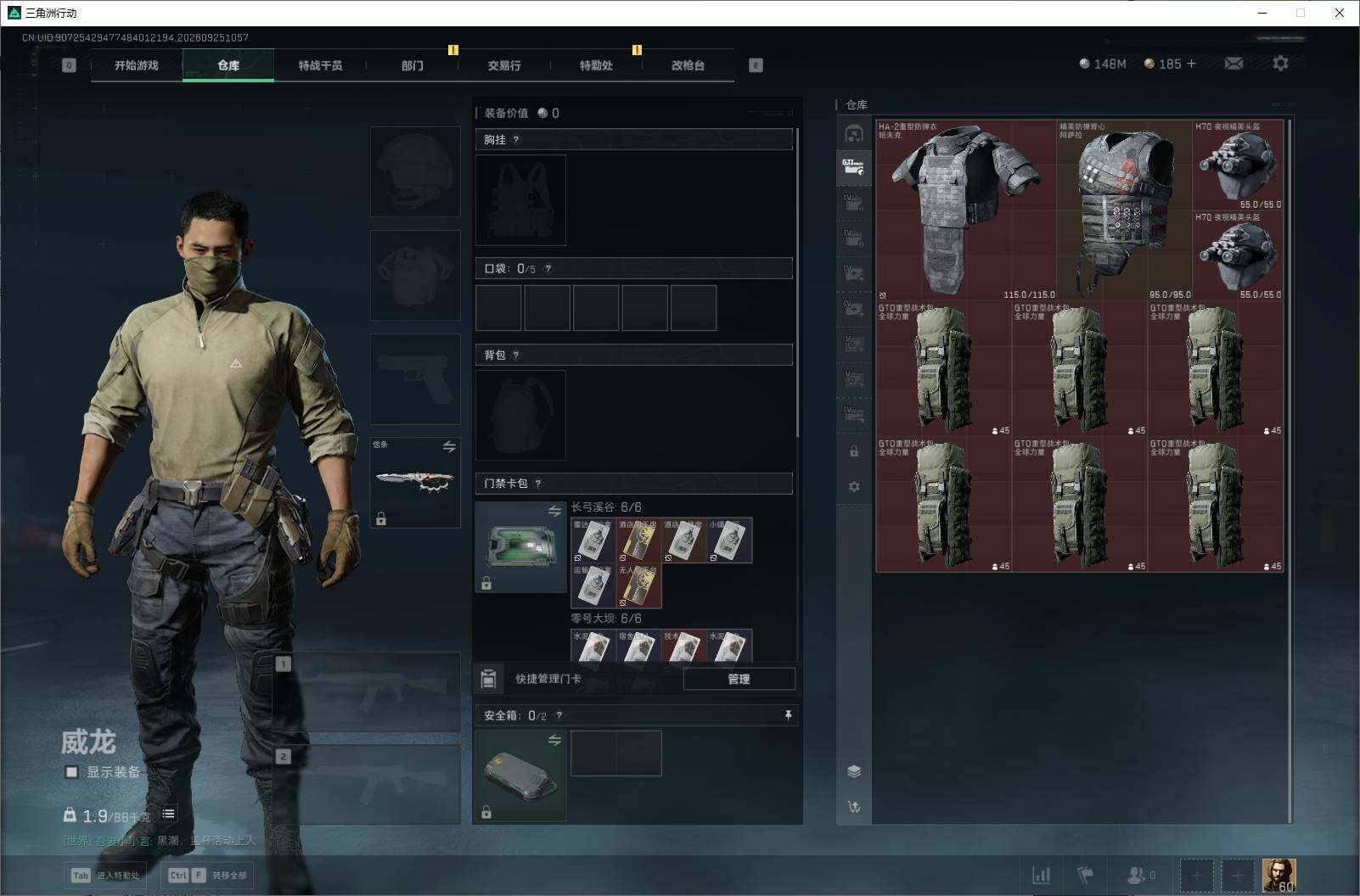Swap the access card case via arrows icon
This screenshot has width=1360, height=896.
[554, 511]
